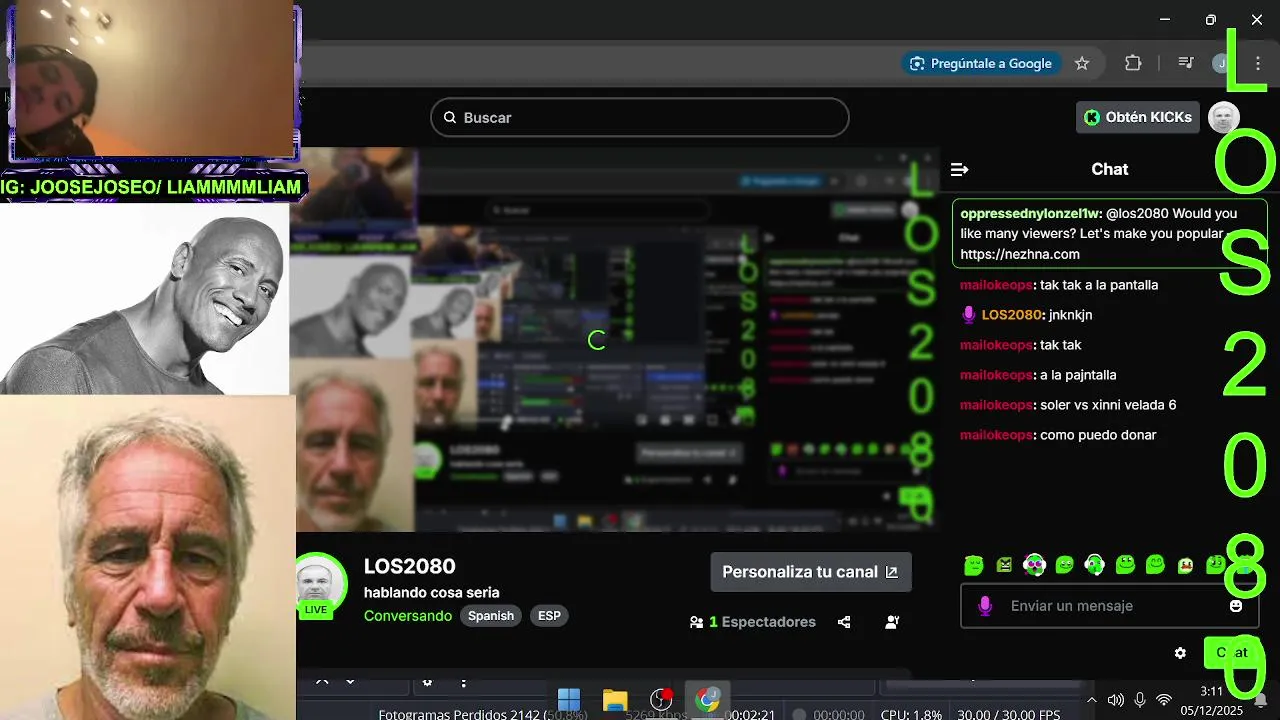Viewport: 1280px width, 720px height.
Task: Click OBS 'Fotogramas Perdidos 2142' status text
Action: [x=482, y=714]
